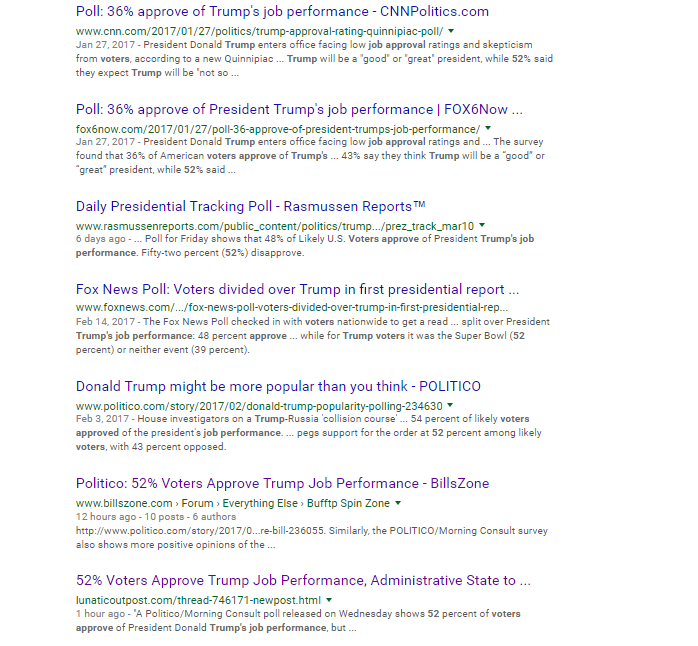Click the www.politico.com donald-trump-popularity URL text
The image size is (698, 646).
coord(259,406)
